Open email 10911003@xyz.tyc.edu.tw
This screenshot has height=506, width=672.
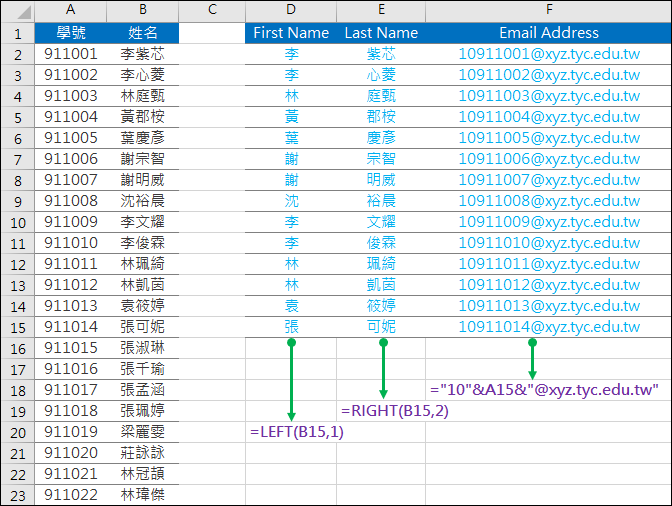point(549,96)
